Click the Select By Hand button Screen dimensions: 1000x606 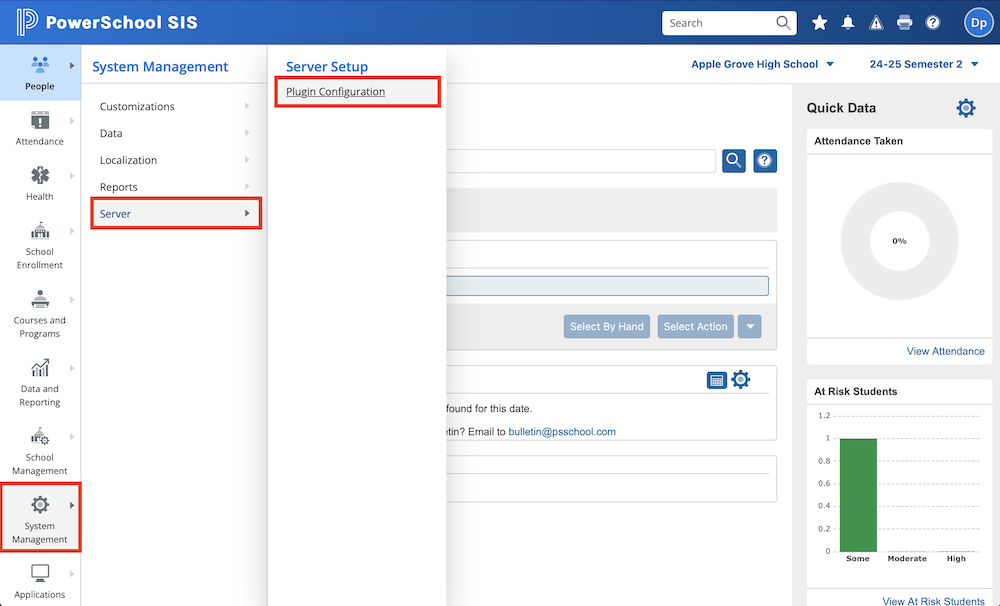click(606, 327)
